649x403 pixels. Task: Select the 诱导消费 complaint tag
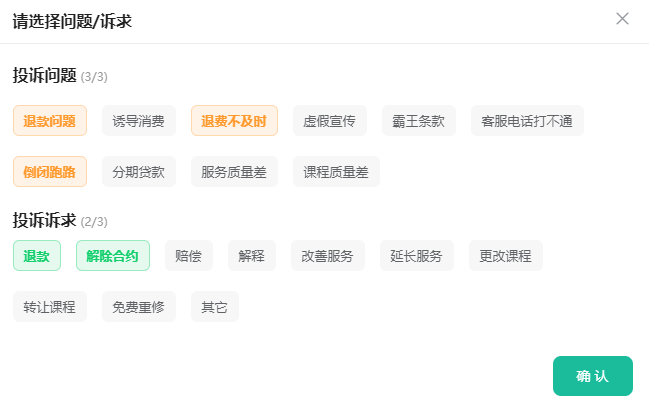139,120
